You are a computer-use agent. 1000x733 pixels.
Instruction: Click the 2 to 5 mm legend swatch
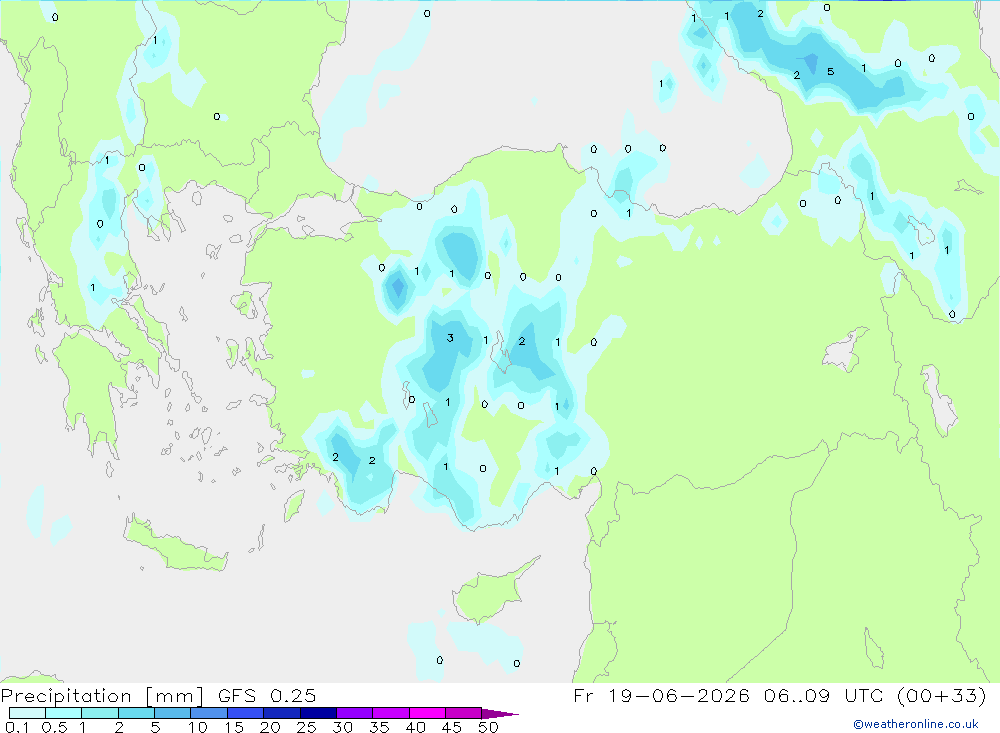click(136, 713)
